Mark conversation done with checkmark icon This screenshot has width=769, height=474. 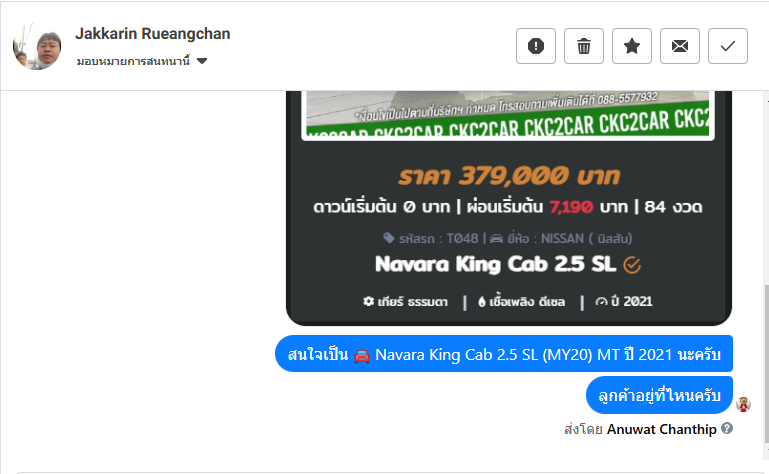tap(728, 46)
